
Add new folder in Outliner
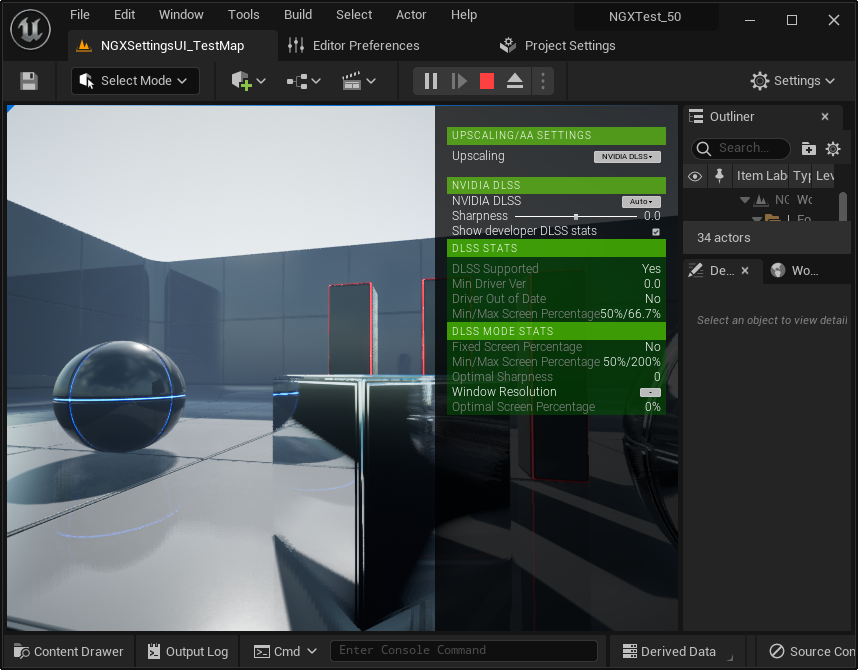coord(808,148)
